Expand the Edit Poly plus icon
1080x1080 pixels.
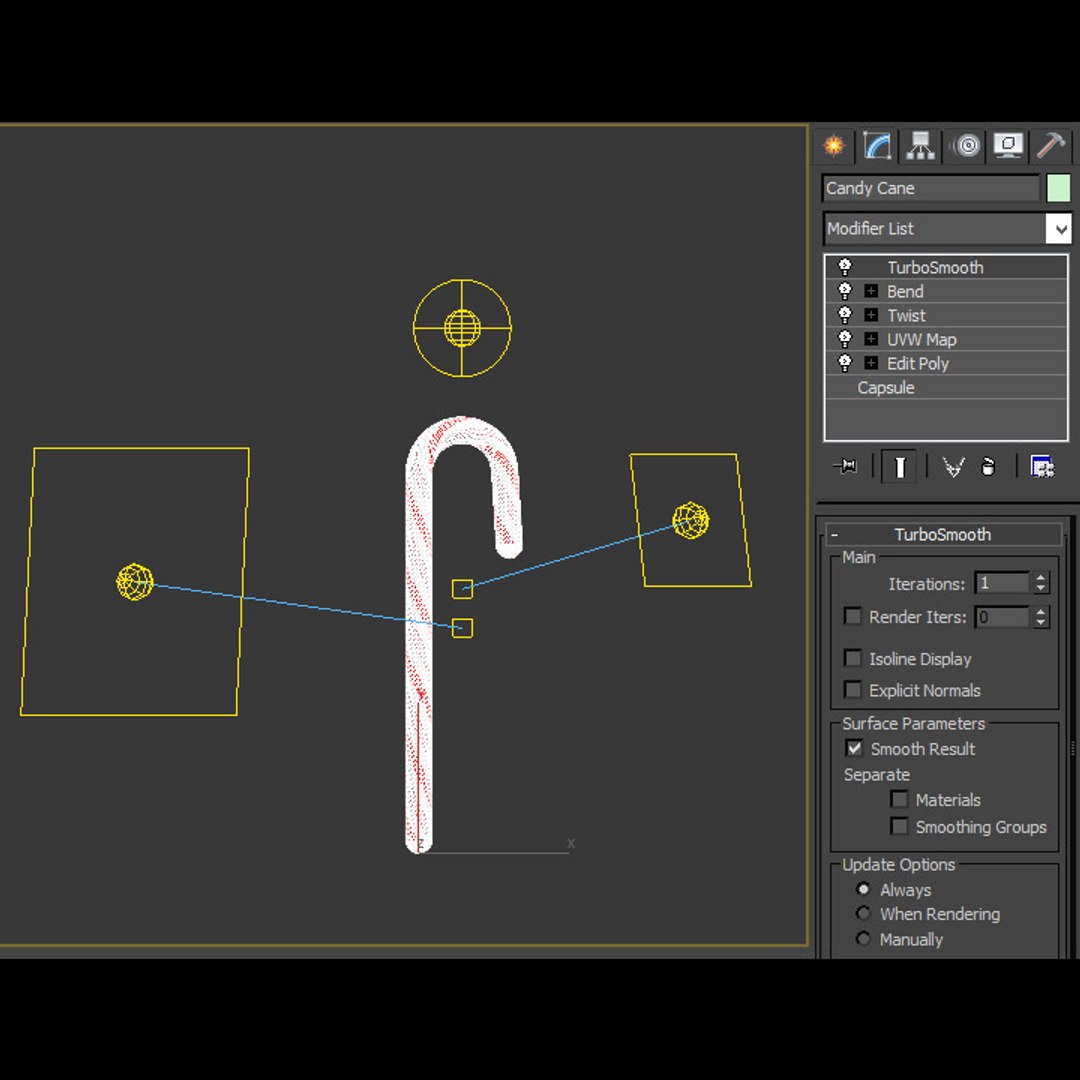[x=871, y=363]
